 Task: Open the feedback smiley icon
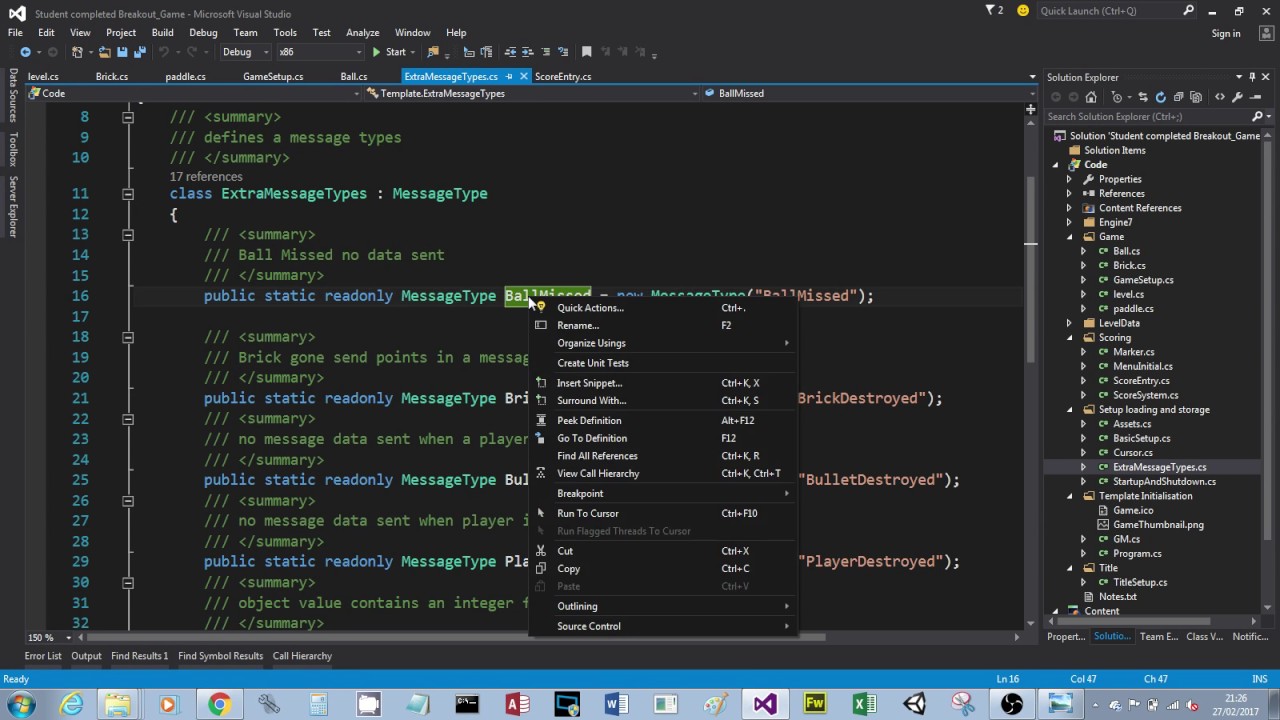point(1022,11)
